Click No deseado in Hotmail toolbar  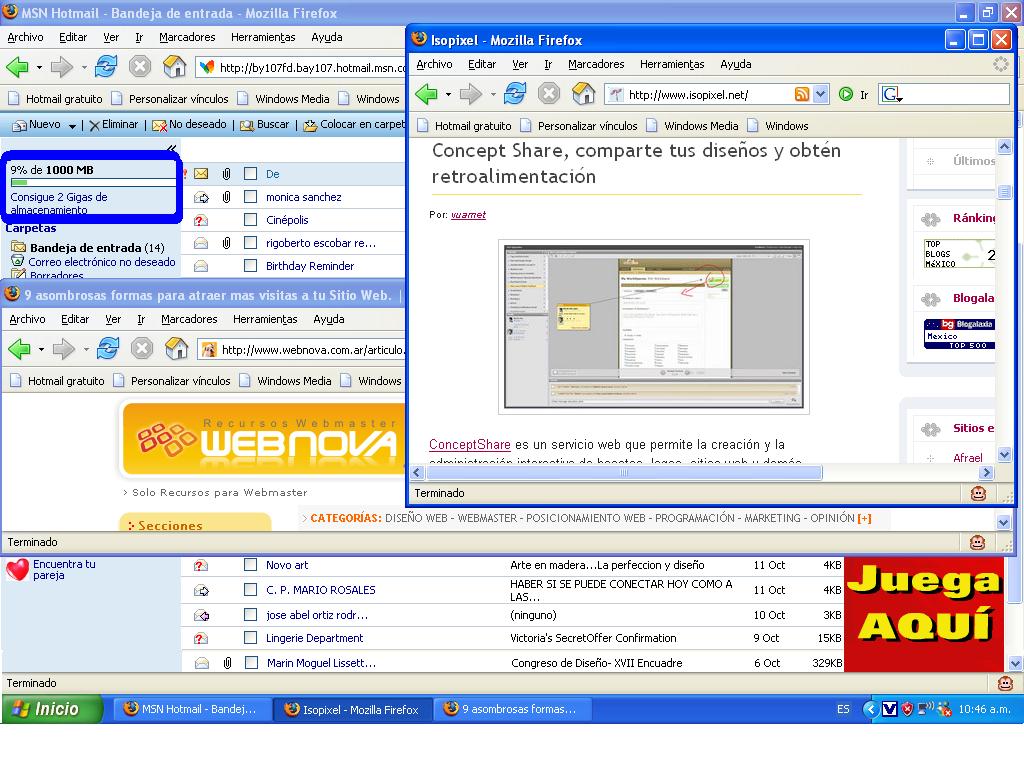tap(189, 124)
